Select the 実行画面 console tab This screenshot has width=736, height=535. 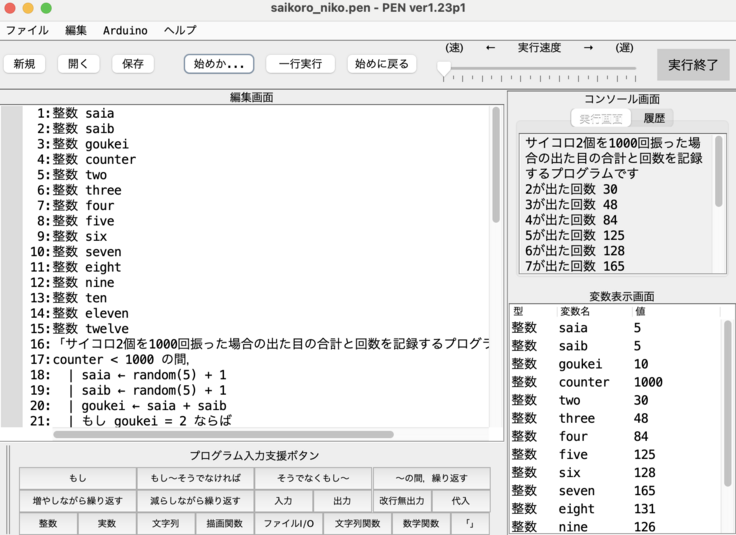(599, 118)
